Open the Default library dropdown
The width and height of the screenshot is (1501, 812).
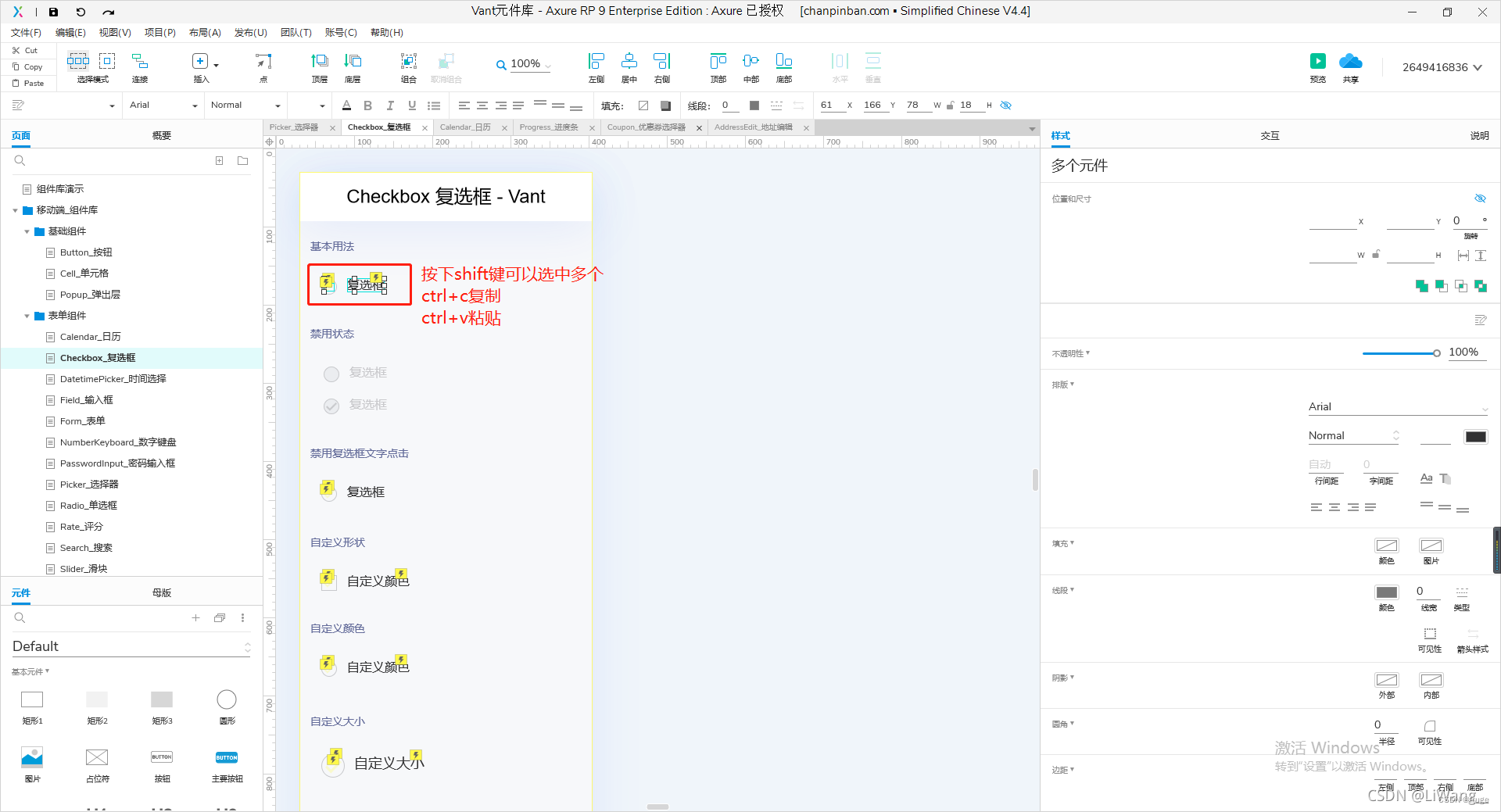coord(131,646)
